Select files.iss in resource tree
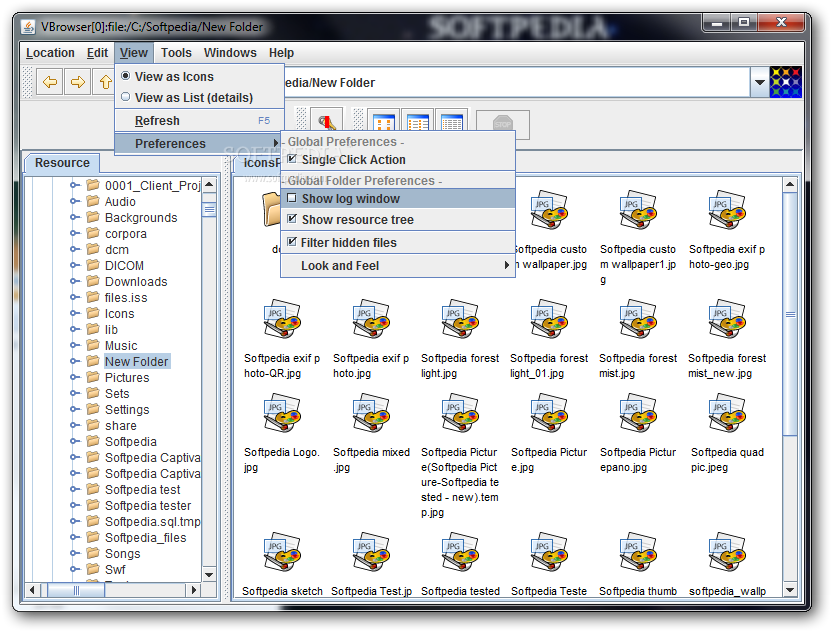The height and width of the screenshot is (632, 832). (126, 298)
